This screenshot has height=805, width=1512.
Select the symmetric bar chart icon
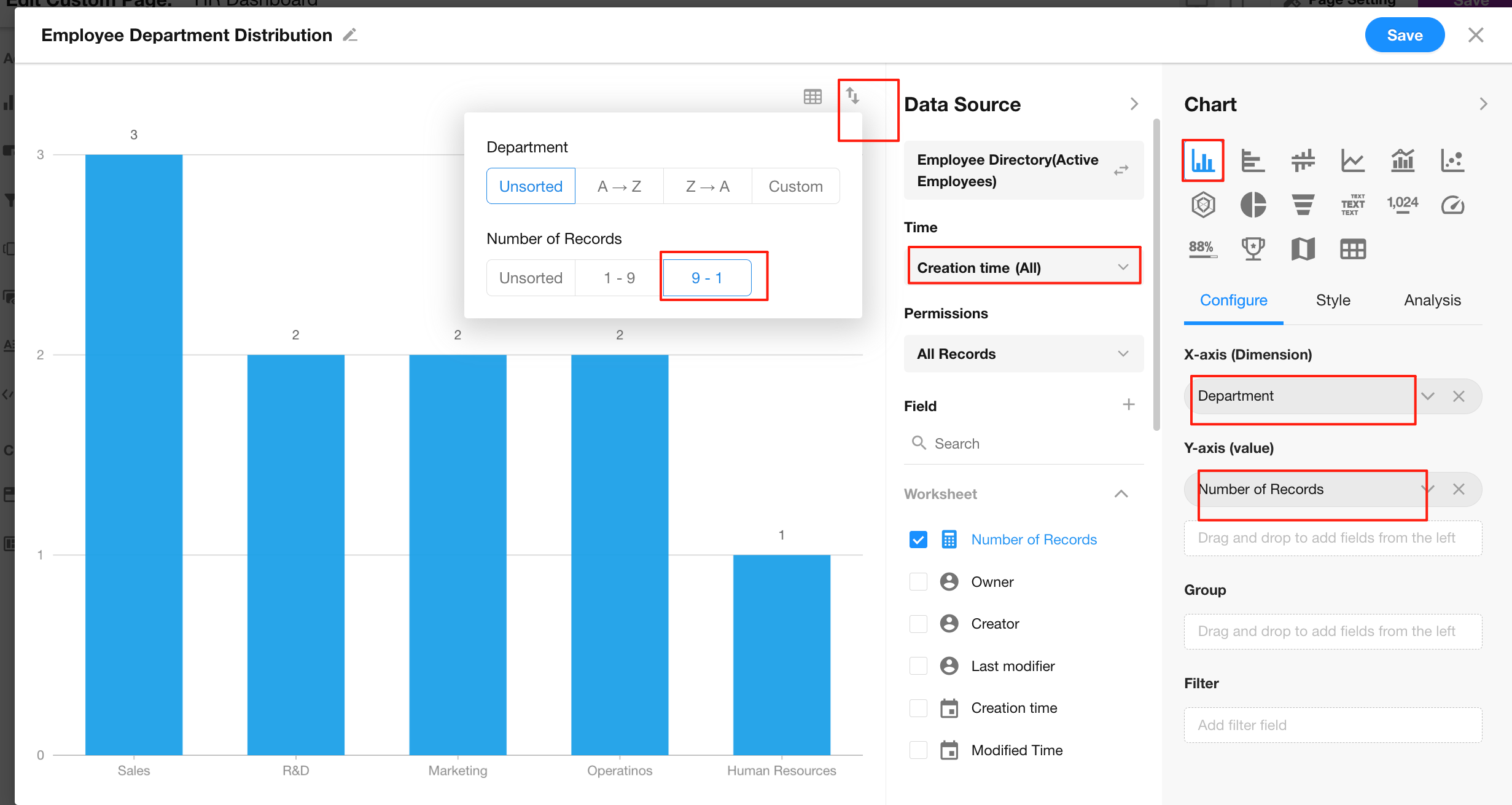[x=1303, y=161]
